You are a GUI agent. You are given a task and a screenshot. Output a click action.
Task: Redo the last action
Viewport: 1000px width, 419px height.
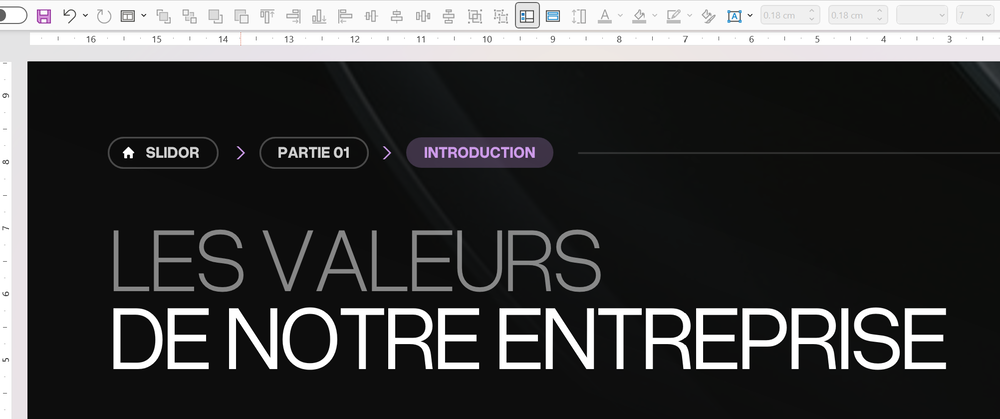coord(104,16)
